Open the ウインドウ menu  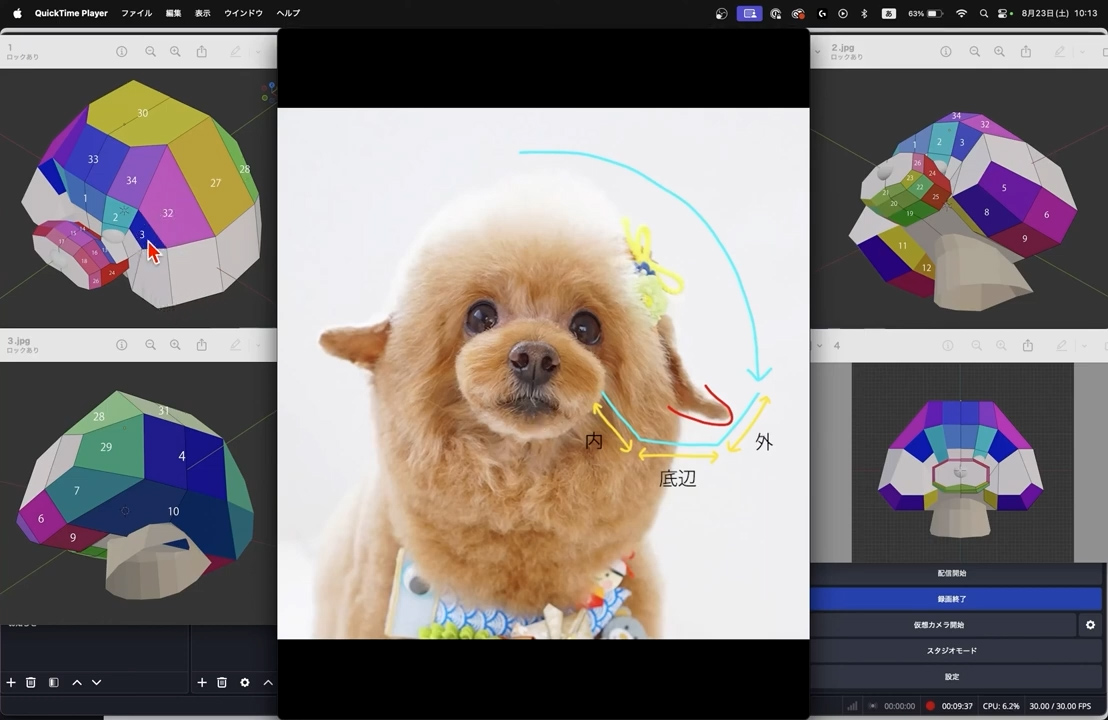tap(243, 13)
